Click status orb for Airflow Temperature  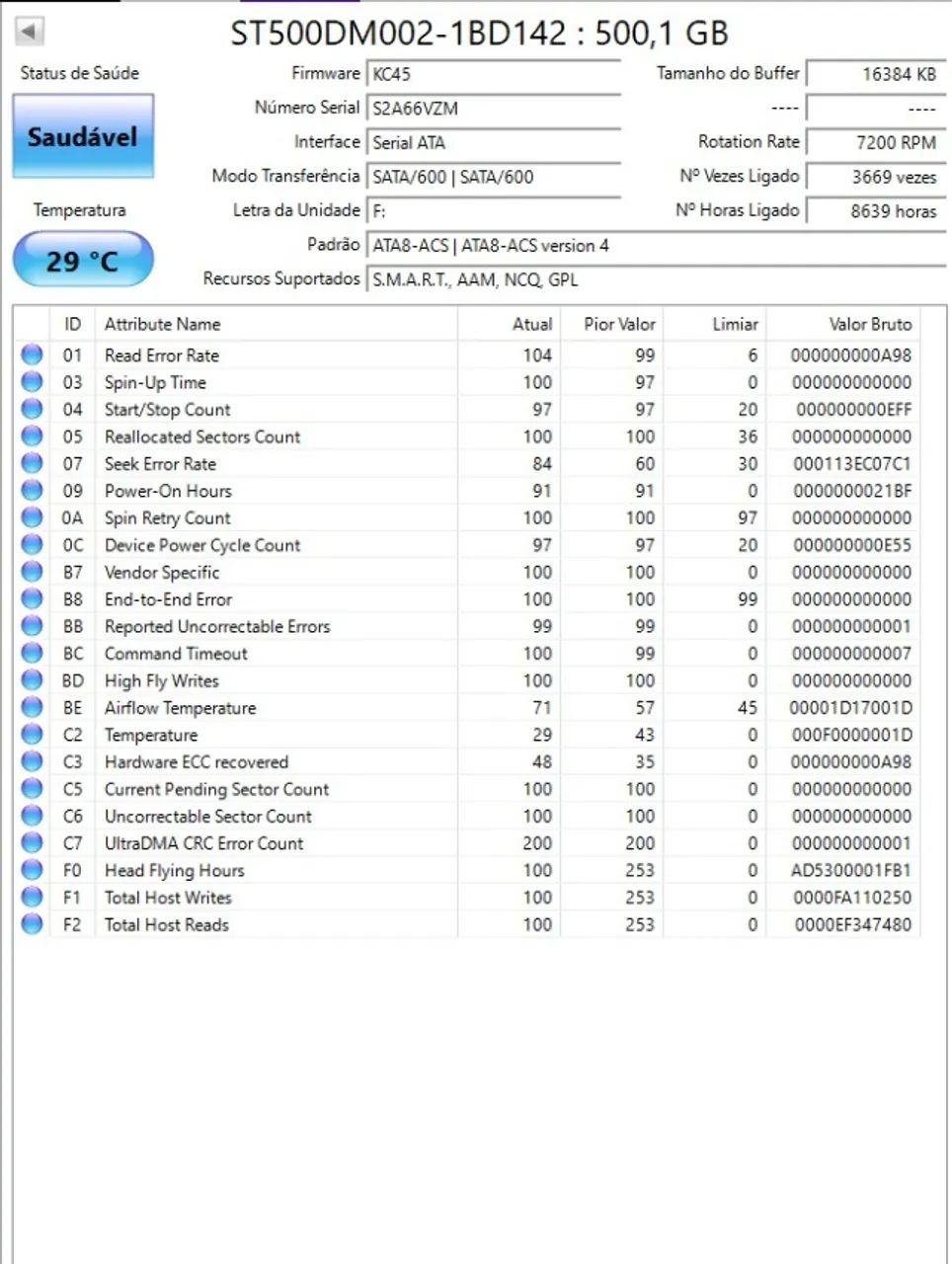33,708
